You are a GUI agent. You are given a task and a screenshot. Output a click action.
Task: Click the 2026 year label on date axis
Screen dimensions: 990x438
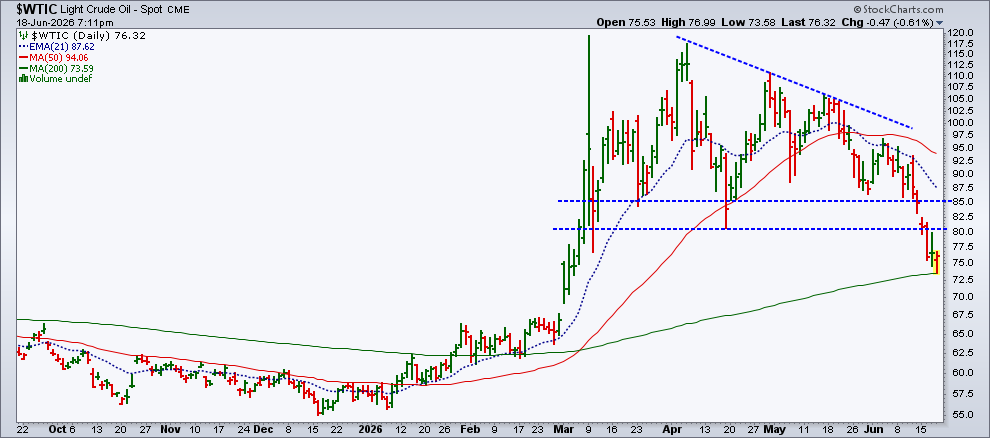point(369,428)
